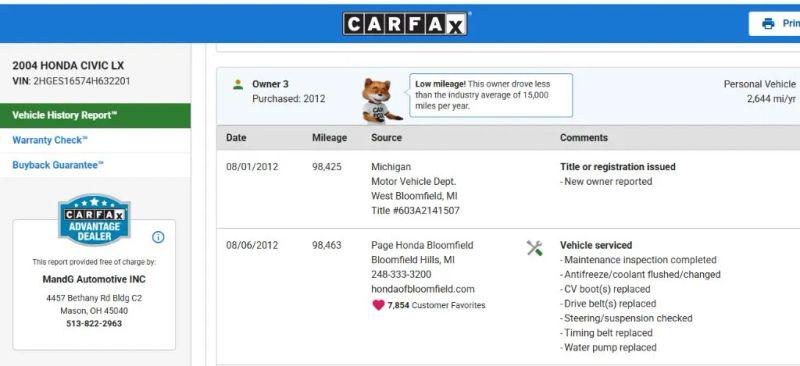Click the CV boot(s) replaced line
This screenshot has width=800, height=366.
(605, 289)
